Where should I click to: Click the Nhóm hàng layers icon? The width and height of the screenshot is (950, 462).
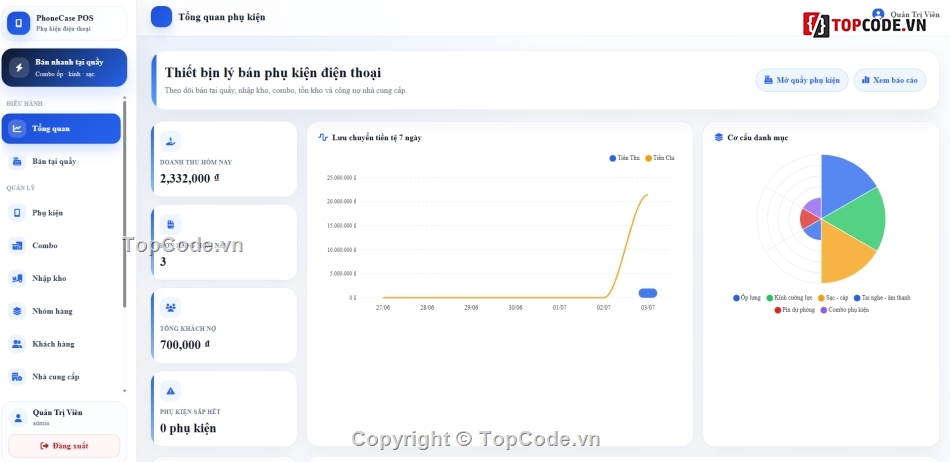pyautogui.click(x=17, y=311)
